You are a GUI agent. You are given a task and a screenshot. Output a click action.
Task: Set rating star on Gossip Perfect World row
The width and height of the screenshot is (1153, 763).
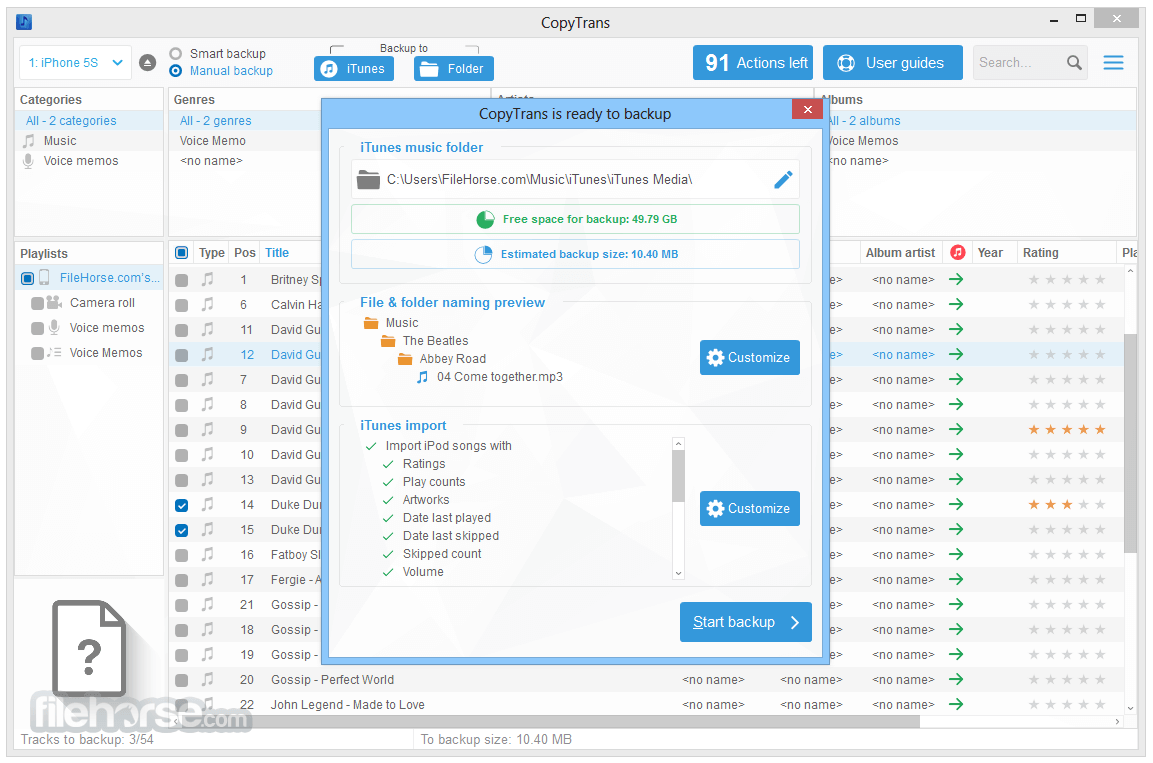point(1066,679)
